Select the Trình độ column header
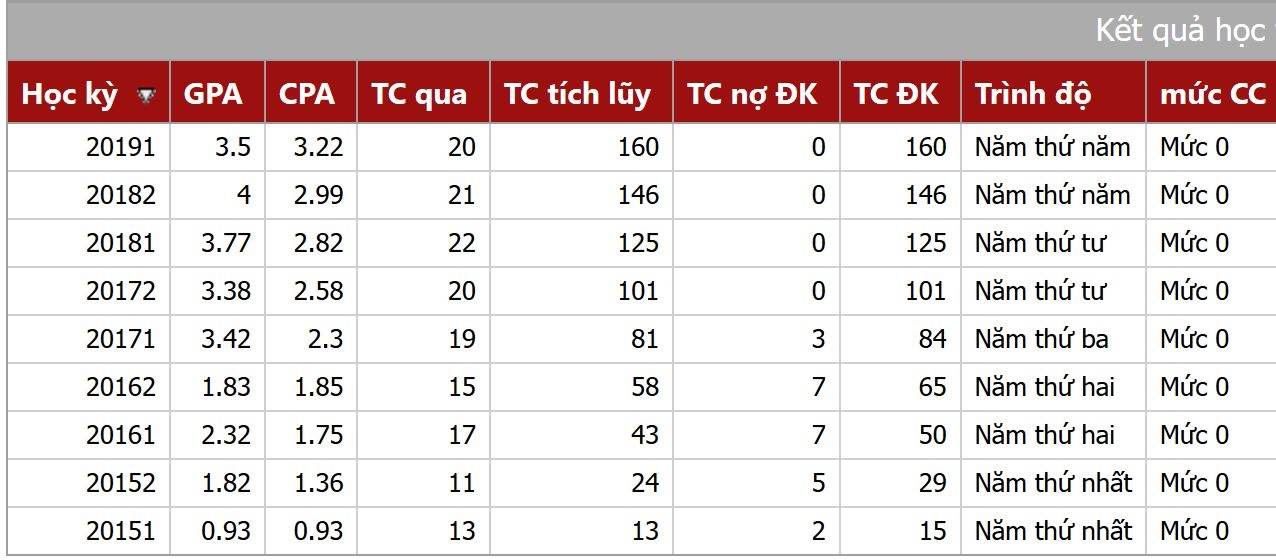 [x=1033, y=94]
